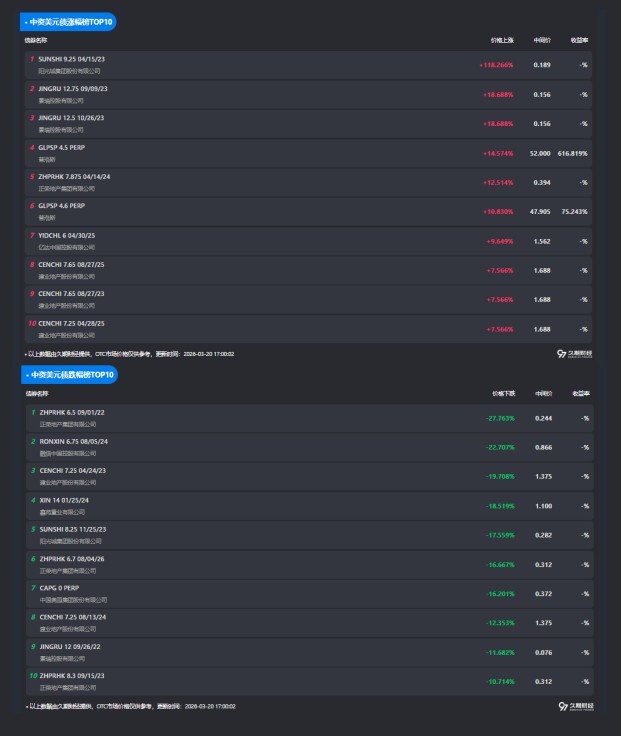The width and height of the screenshot is (621, 736).
Task: Click the 616.819% yield value
Action: 572,153
